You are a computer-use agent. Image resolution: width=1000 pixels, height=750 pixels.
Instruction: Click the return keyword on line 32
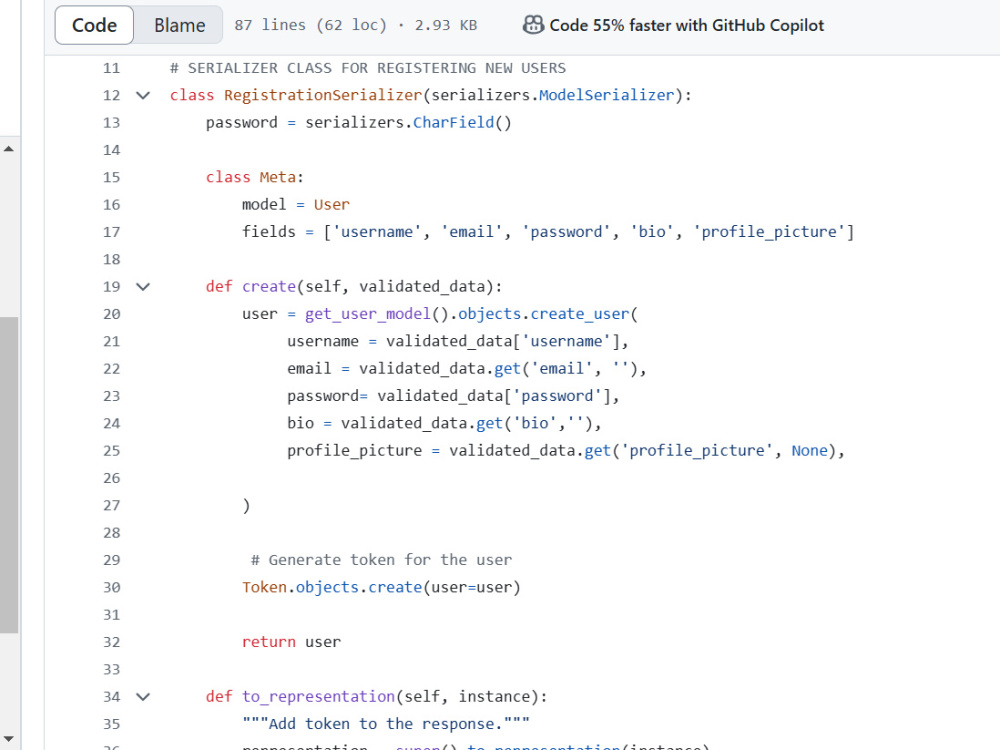pyautogui.click(x=268, y=642)
